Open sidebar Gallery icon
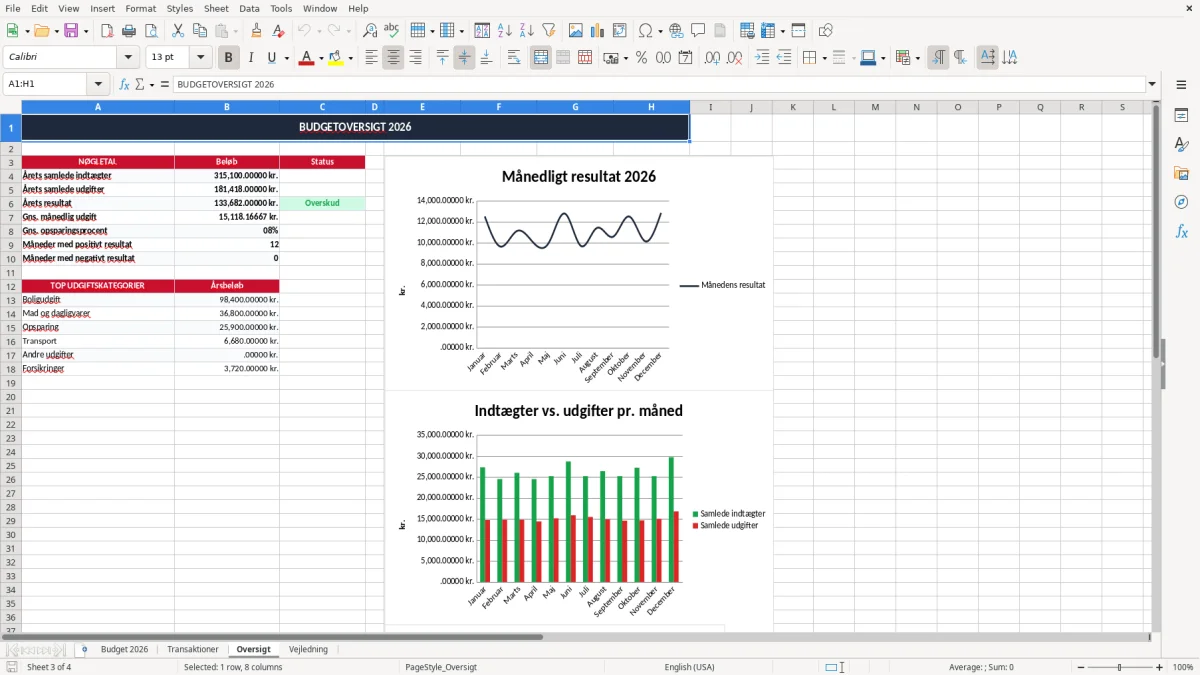 [1181, 173]
